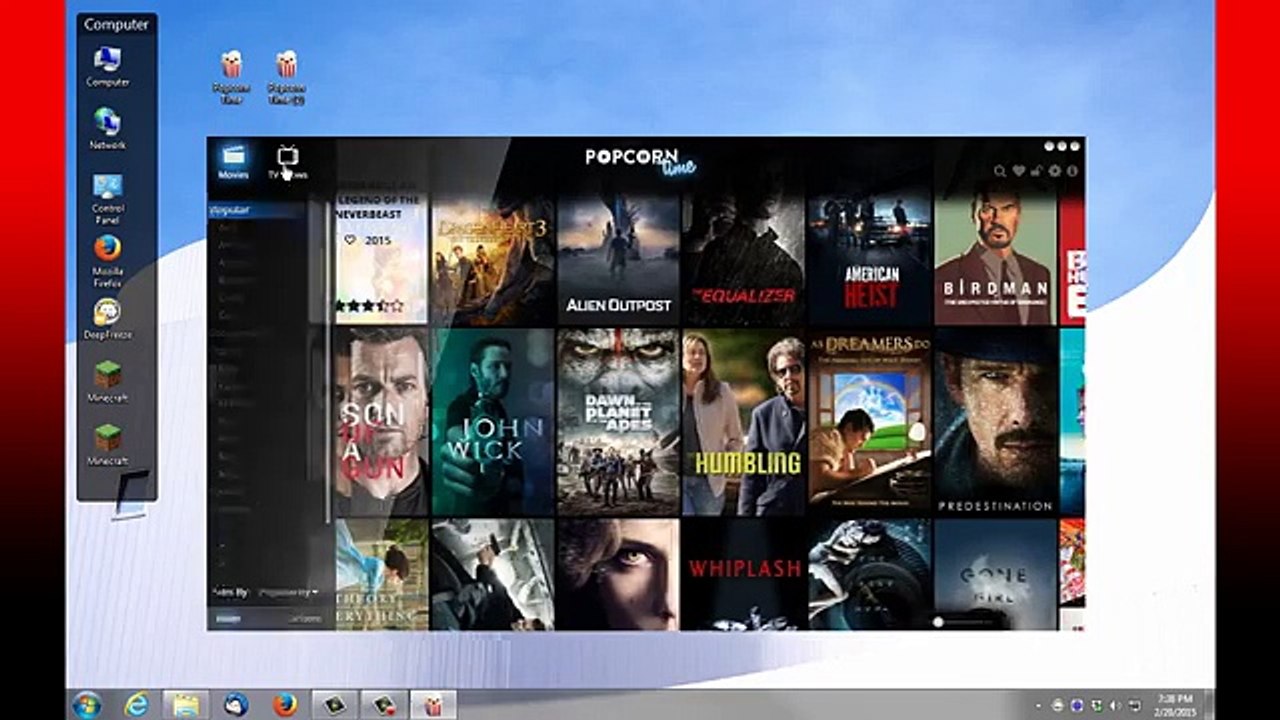Show hidden system tray icons arrow
1280x720 pixels.
tap(1038, 704)
